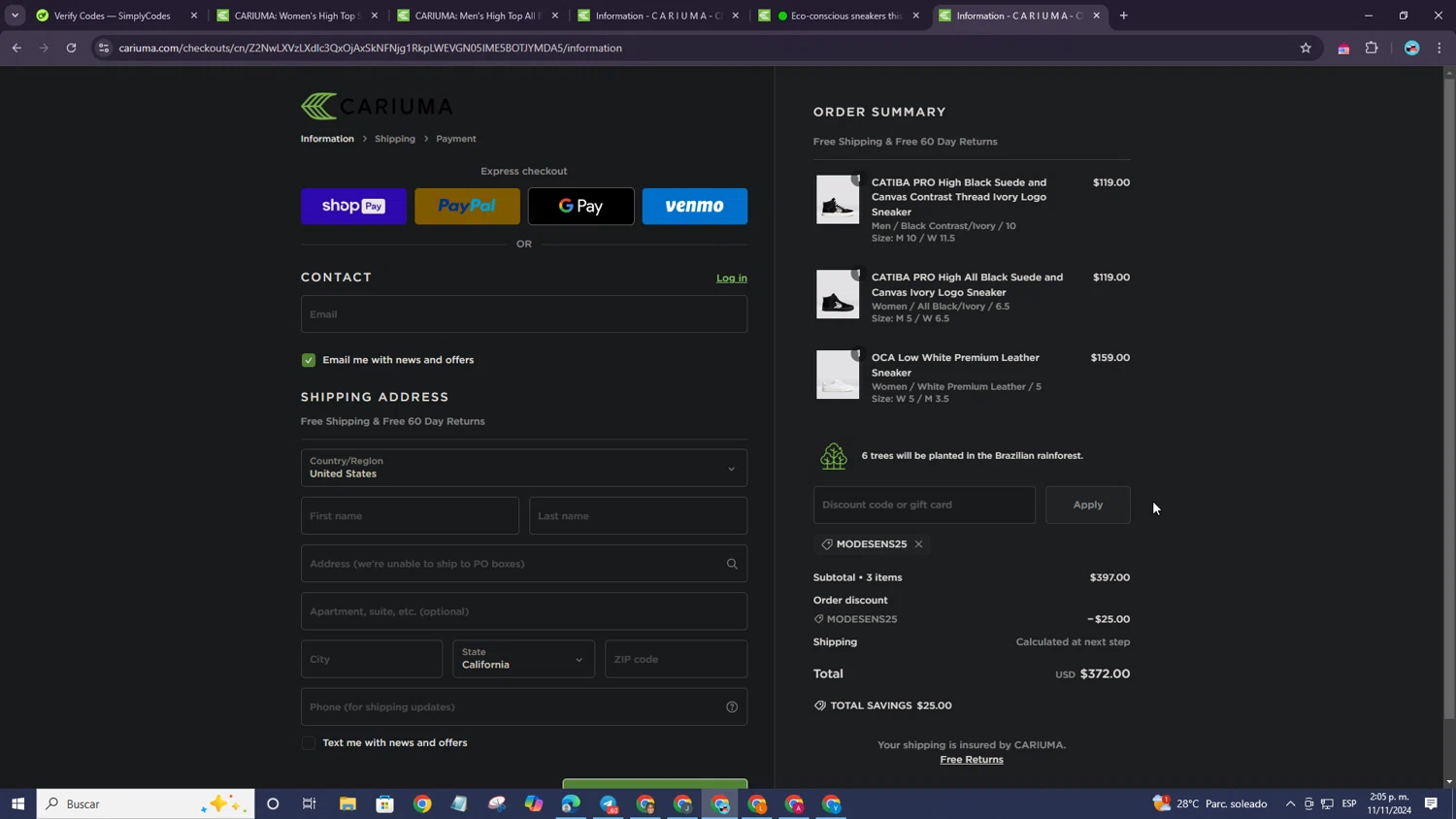This screenshot has width=1456, height=819.
Task: Choose PayPal express checkout
Action: [467, 206]
